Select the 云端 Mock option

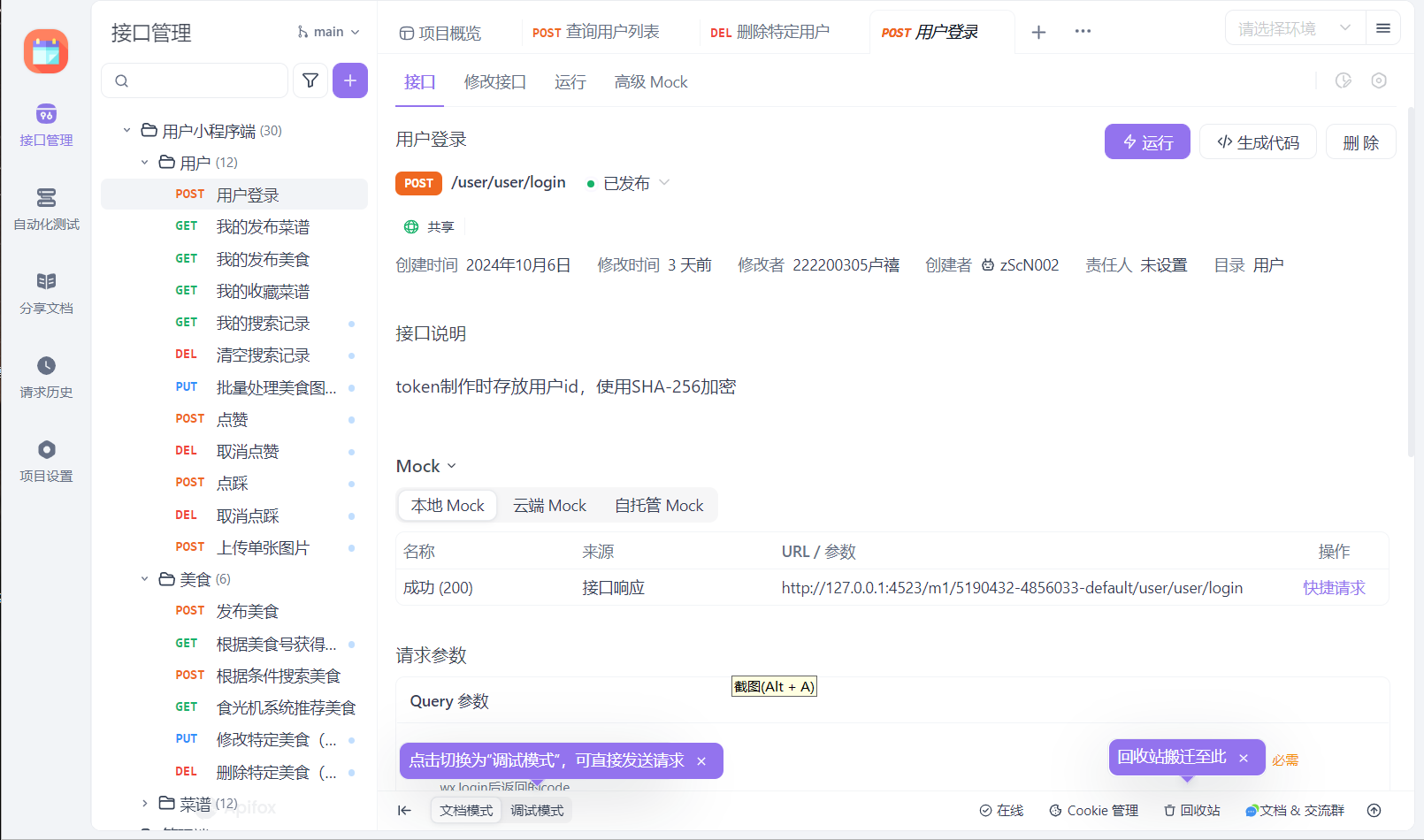point(549,506)
